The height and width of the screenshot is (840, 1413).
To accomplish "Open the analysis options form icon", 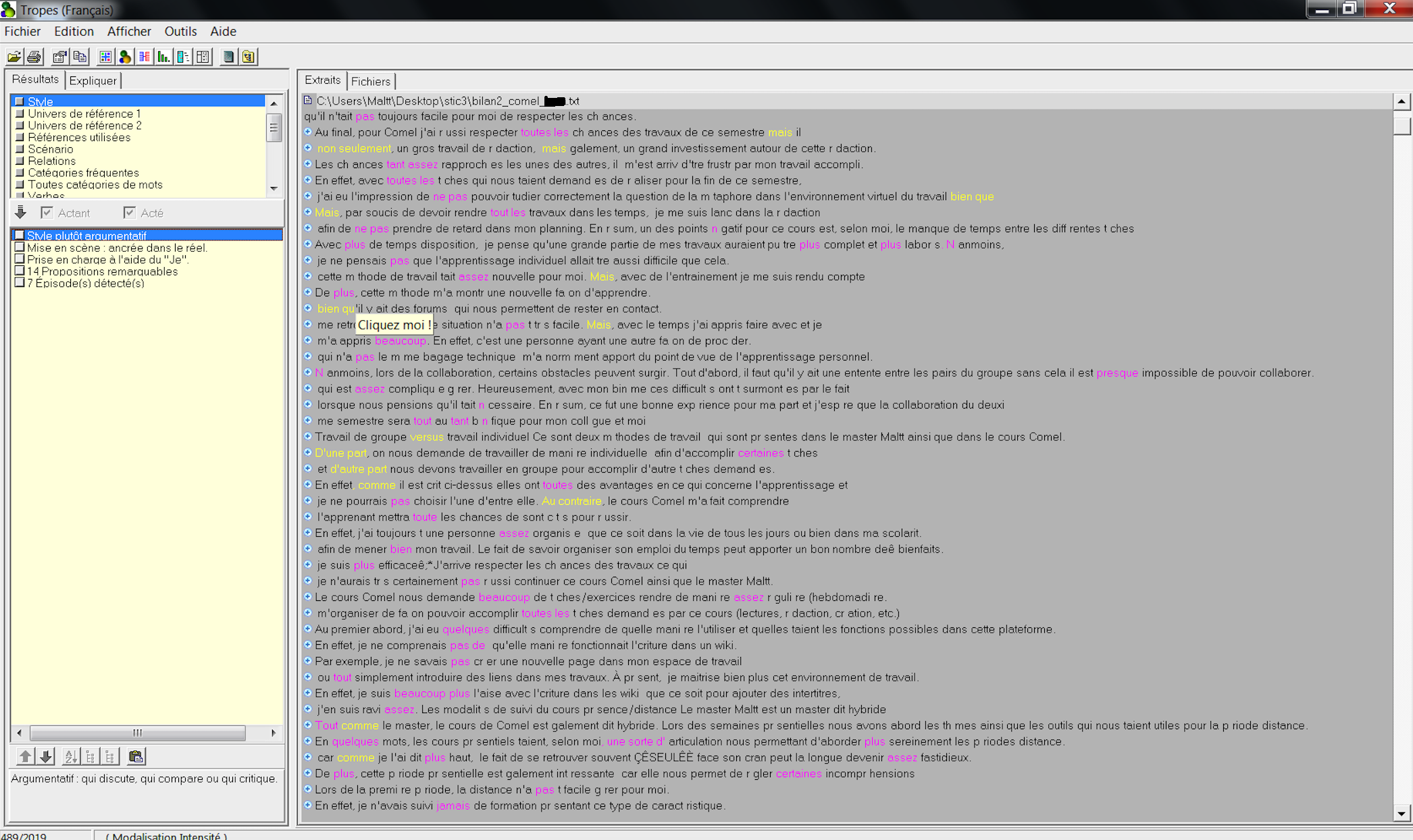I will point(59,57).
